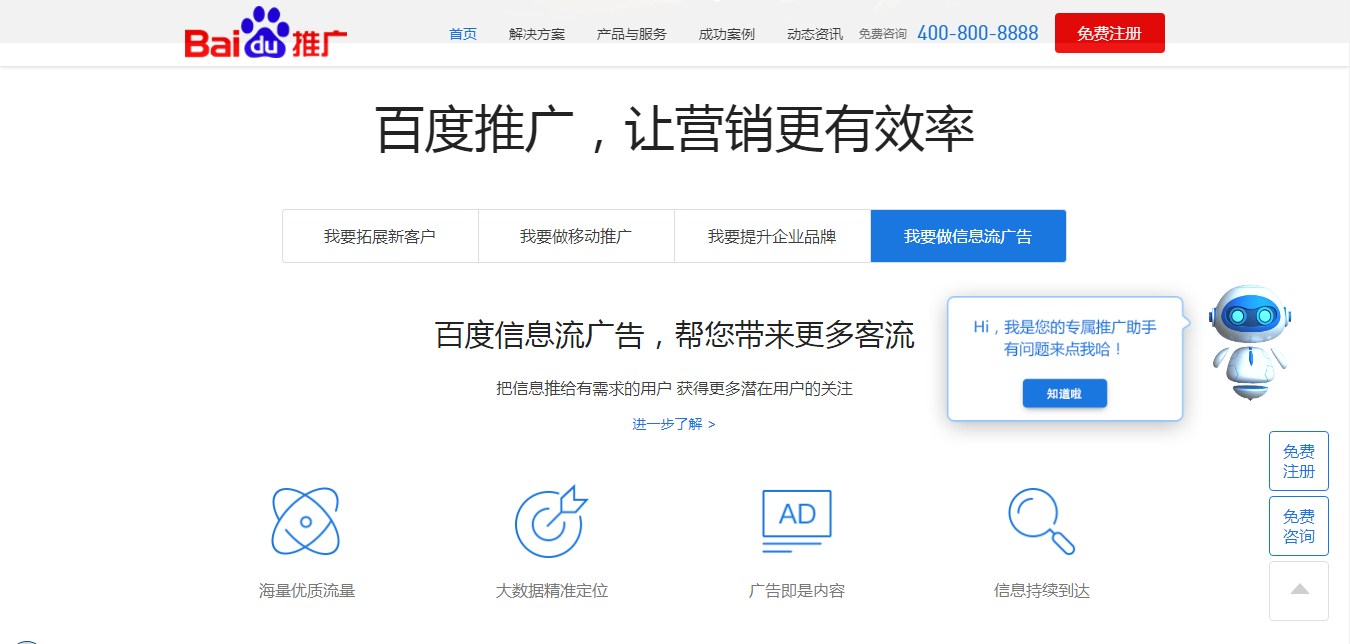1350x644 pixels.
Task: Select the 我要做信息流广告 tab
Action: (968, 236)
